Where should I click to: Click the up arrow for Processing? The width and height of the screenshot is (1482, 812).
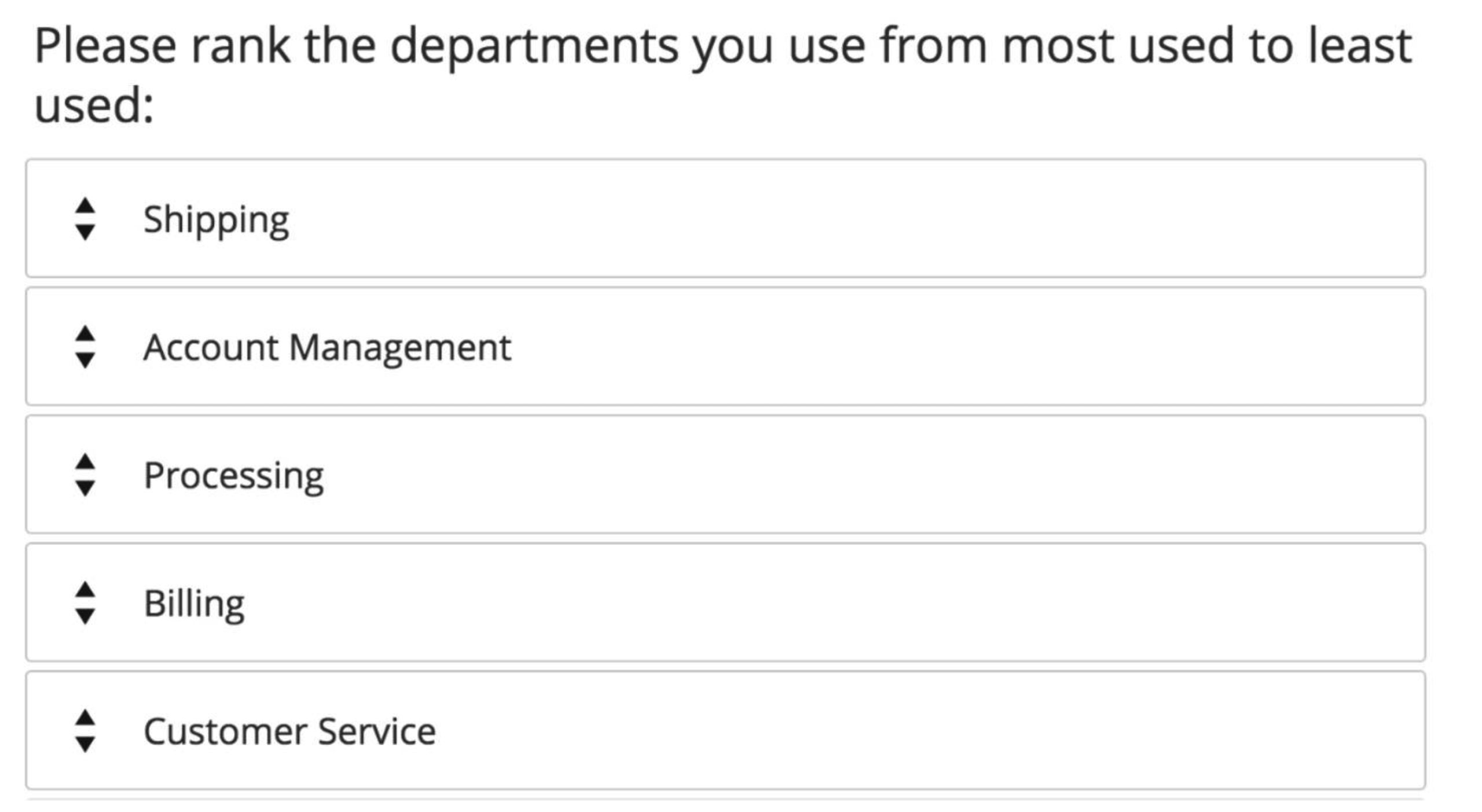85,462
